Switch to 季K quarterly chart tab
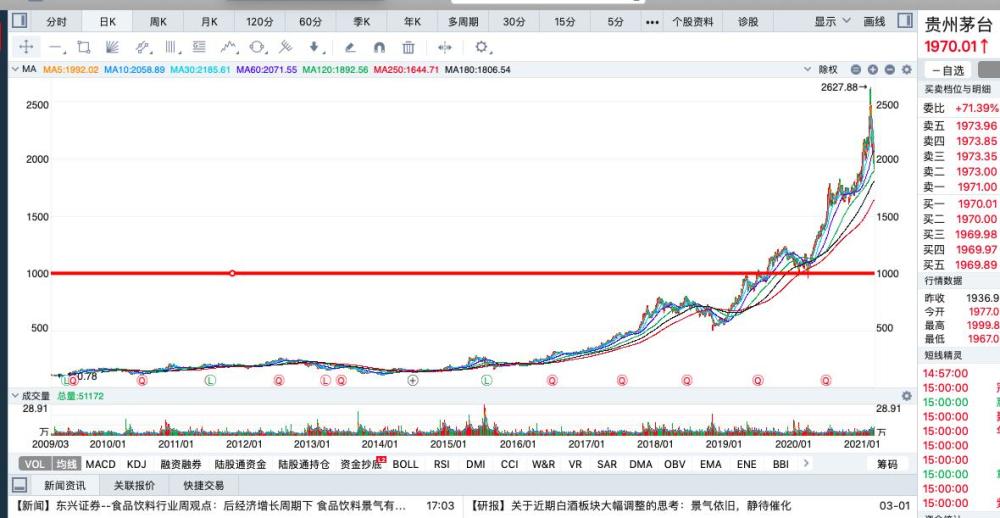The width and height of the screenshot is (1000, 518). click(x=362, y=22)
